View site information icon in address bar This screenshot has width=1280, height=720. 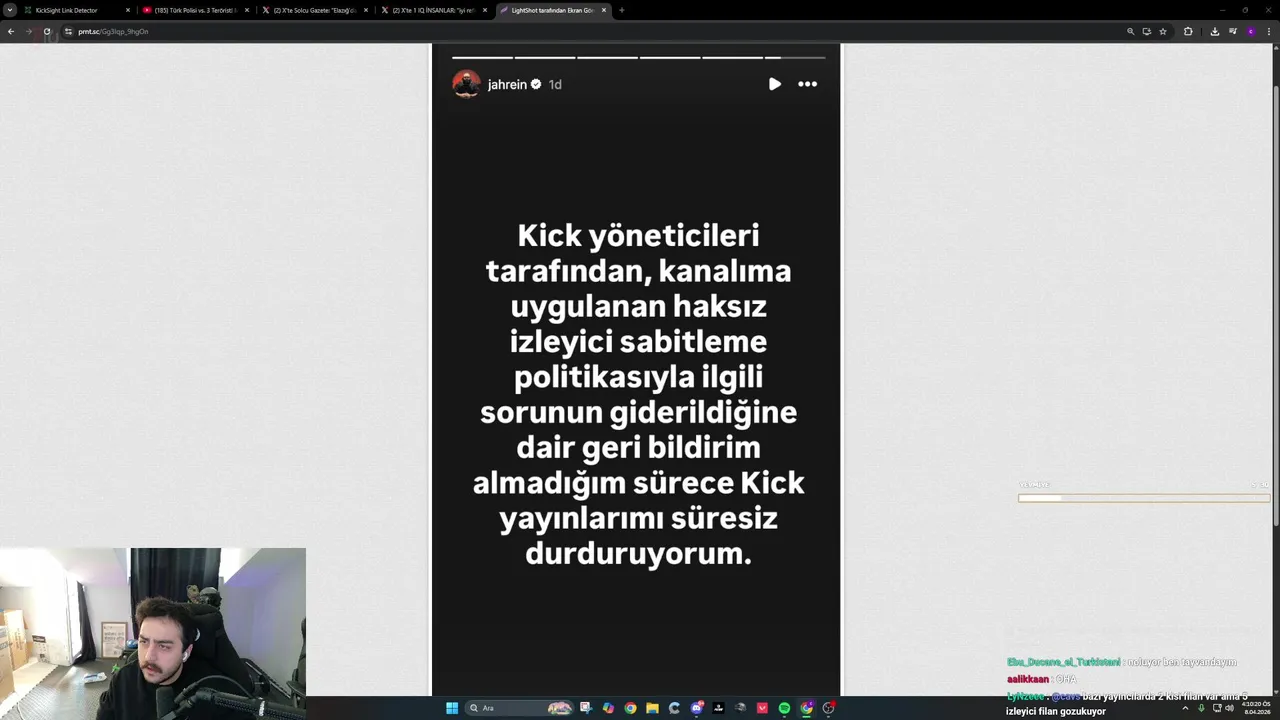point(68,31)
